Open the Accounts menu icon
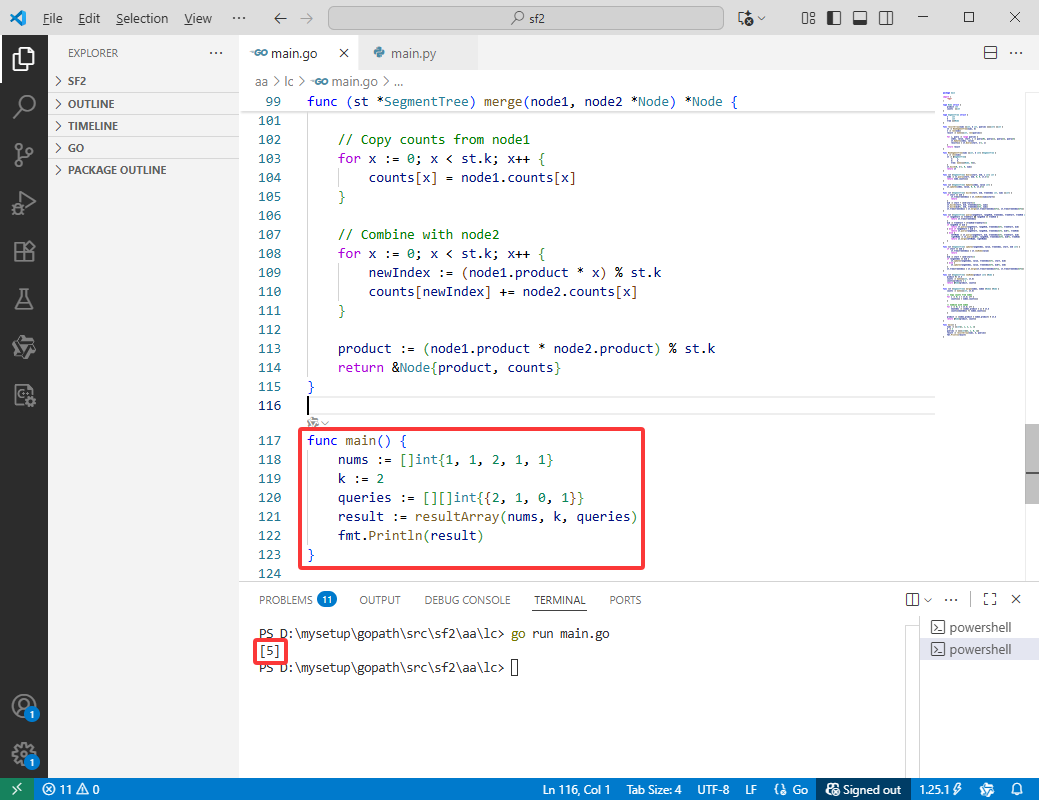This screenshot has height=800, width=1039. pos(24,707)
